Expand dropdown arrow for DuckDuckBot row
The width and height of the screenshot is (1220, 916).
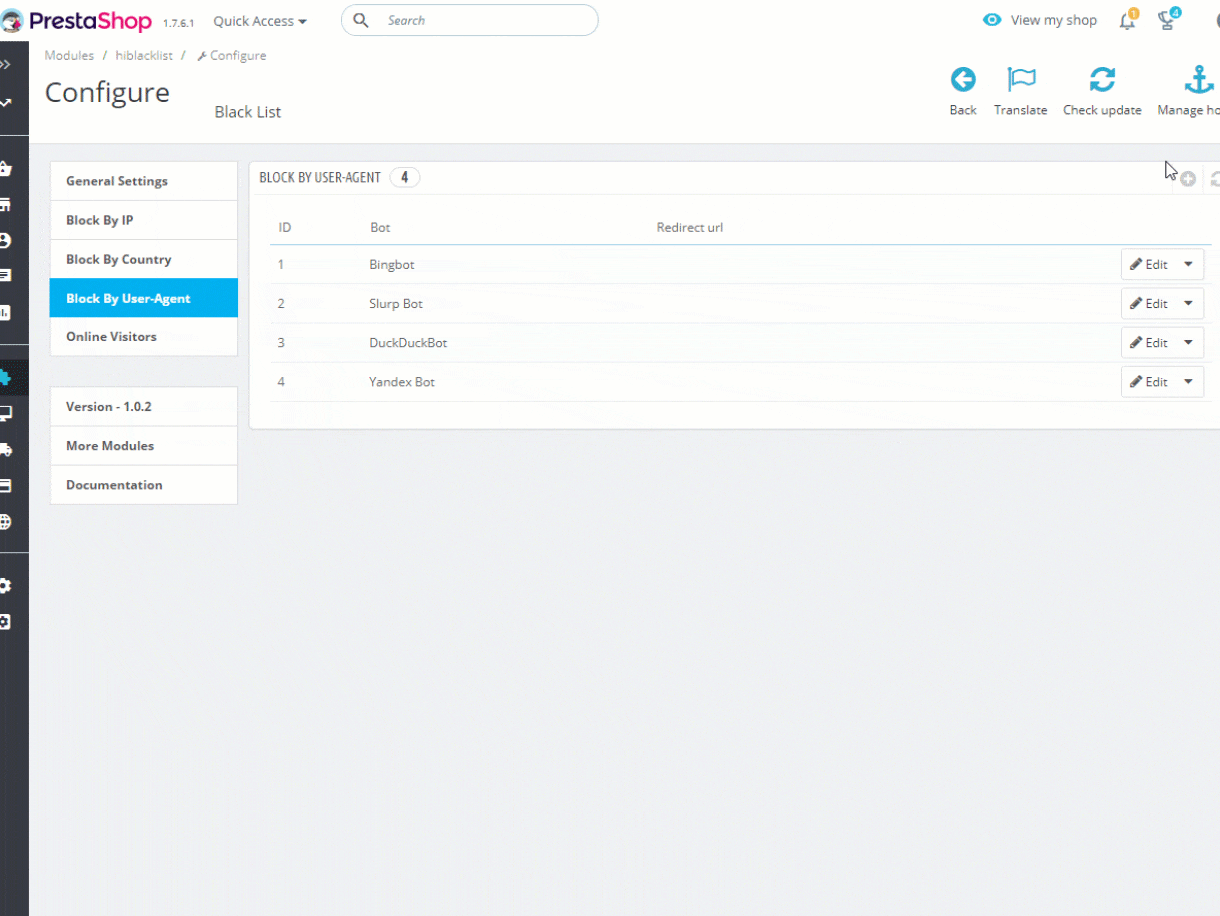(x=1188, y=342)
